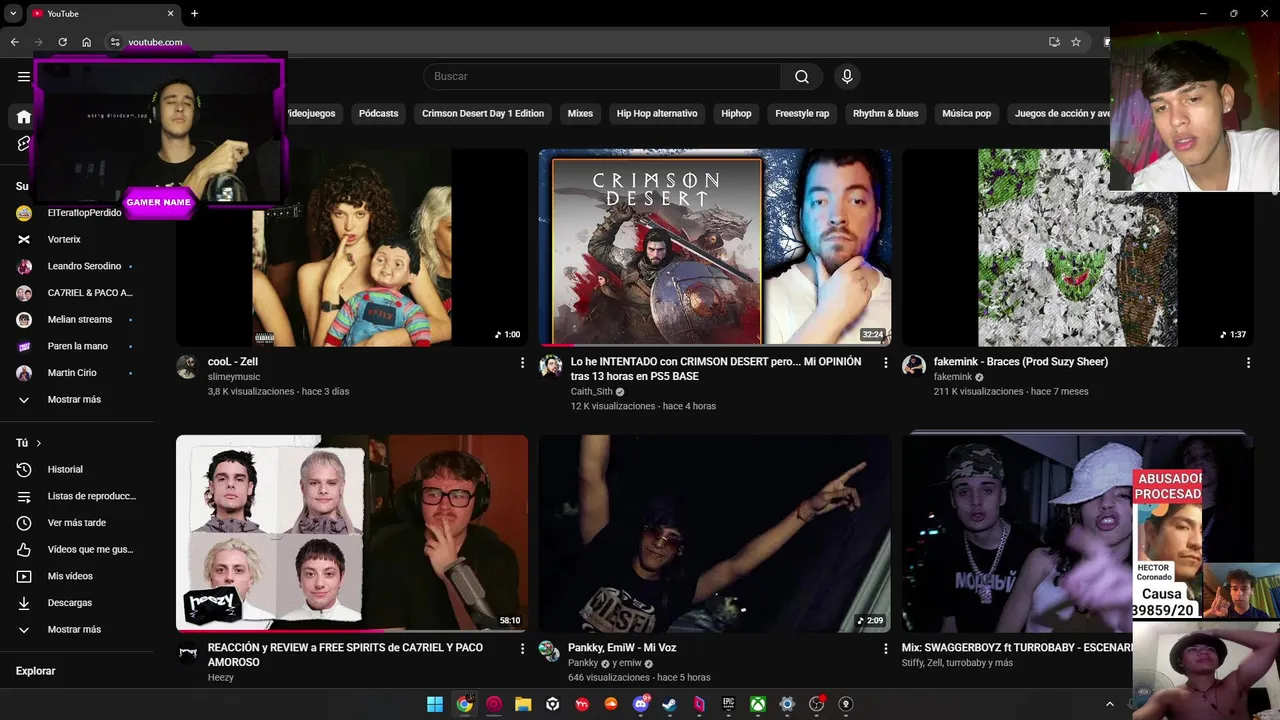This screenshot has width=1280, height=720.
Task: Open Ver más tarde in sidebar
Action: (x=76, y=522)
